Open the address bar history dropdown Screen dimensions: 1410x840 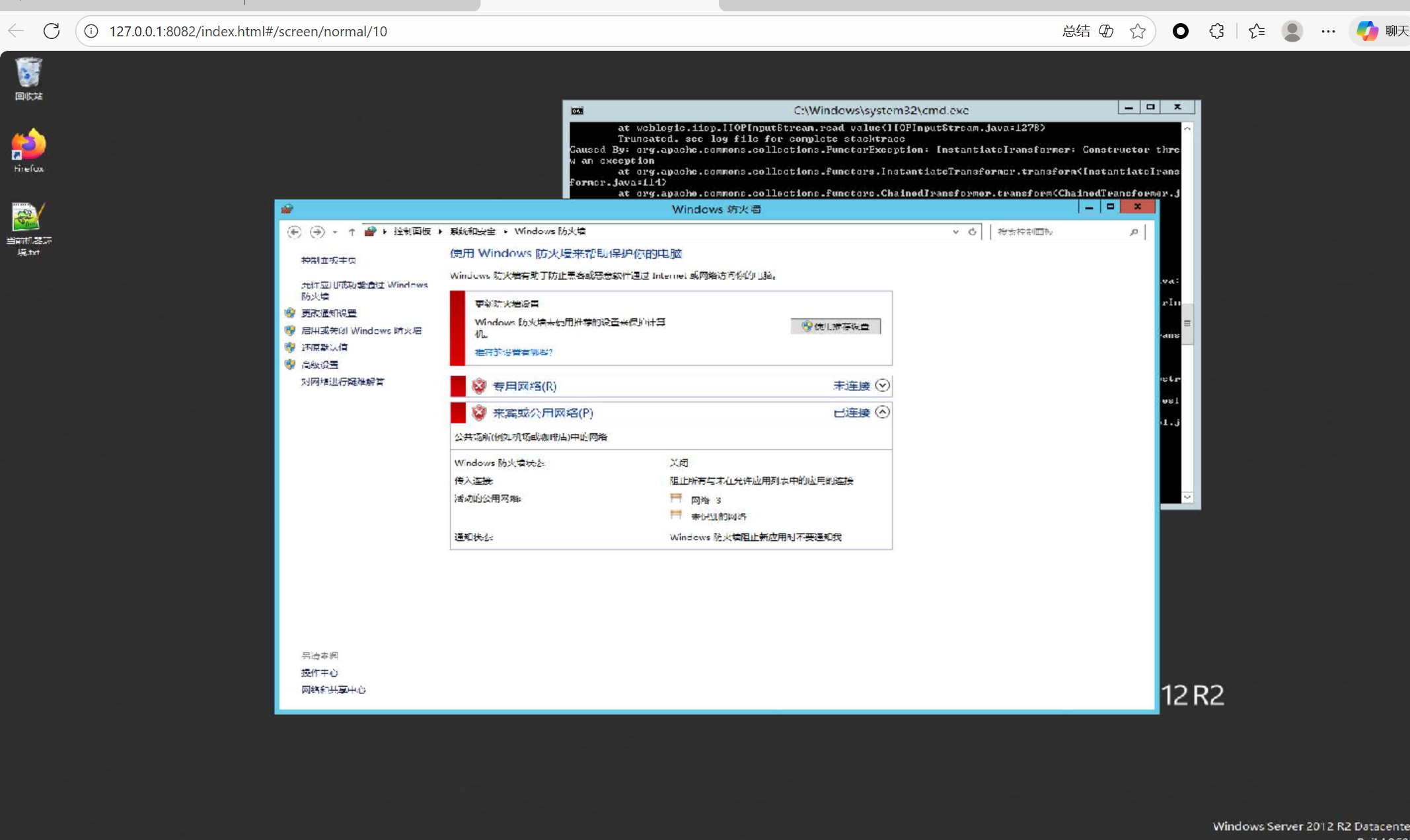point(955,232)
